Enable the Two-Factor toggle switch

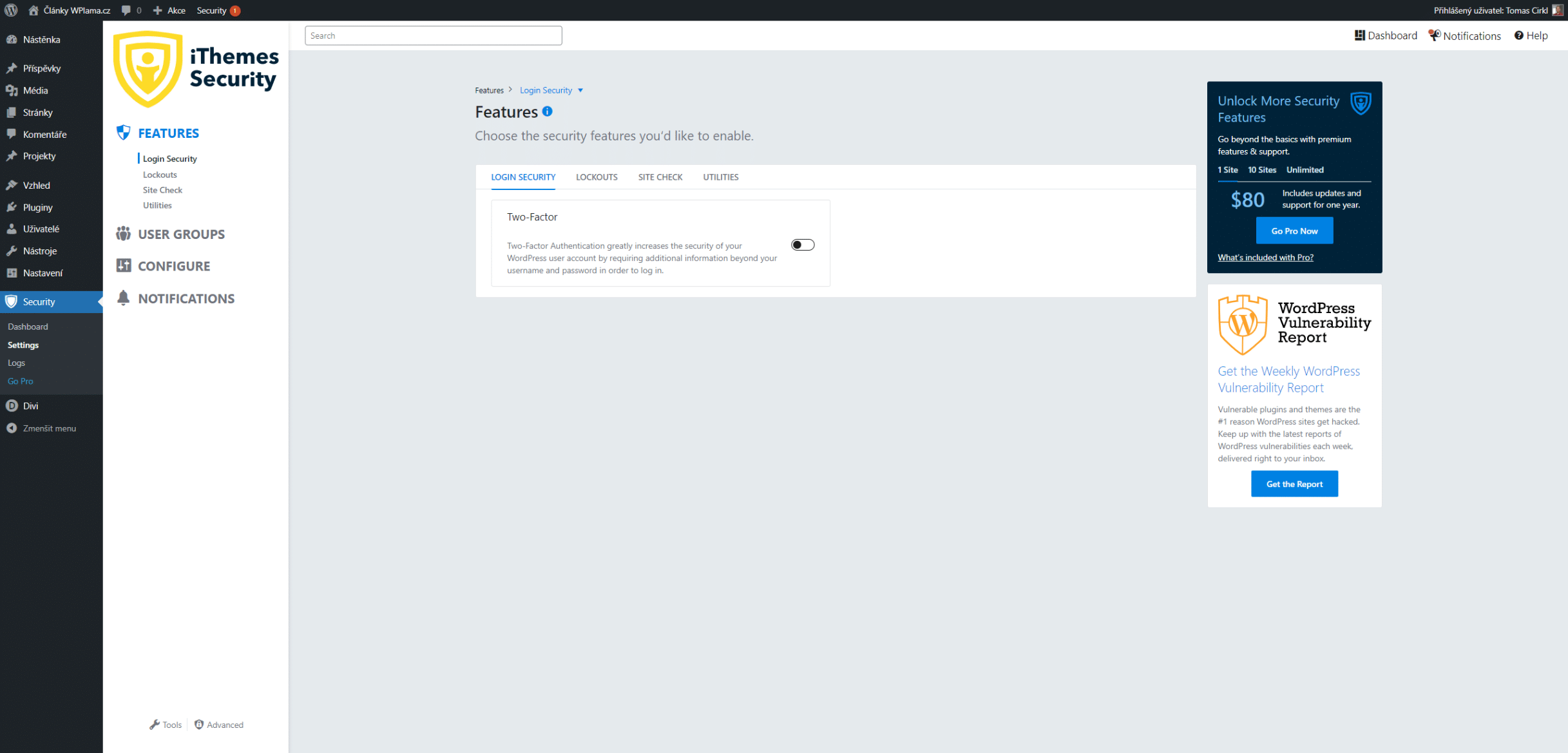click(803, 245)
